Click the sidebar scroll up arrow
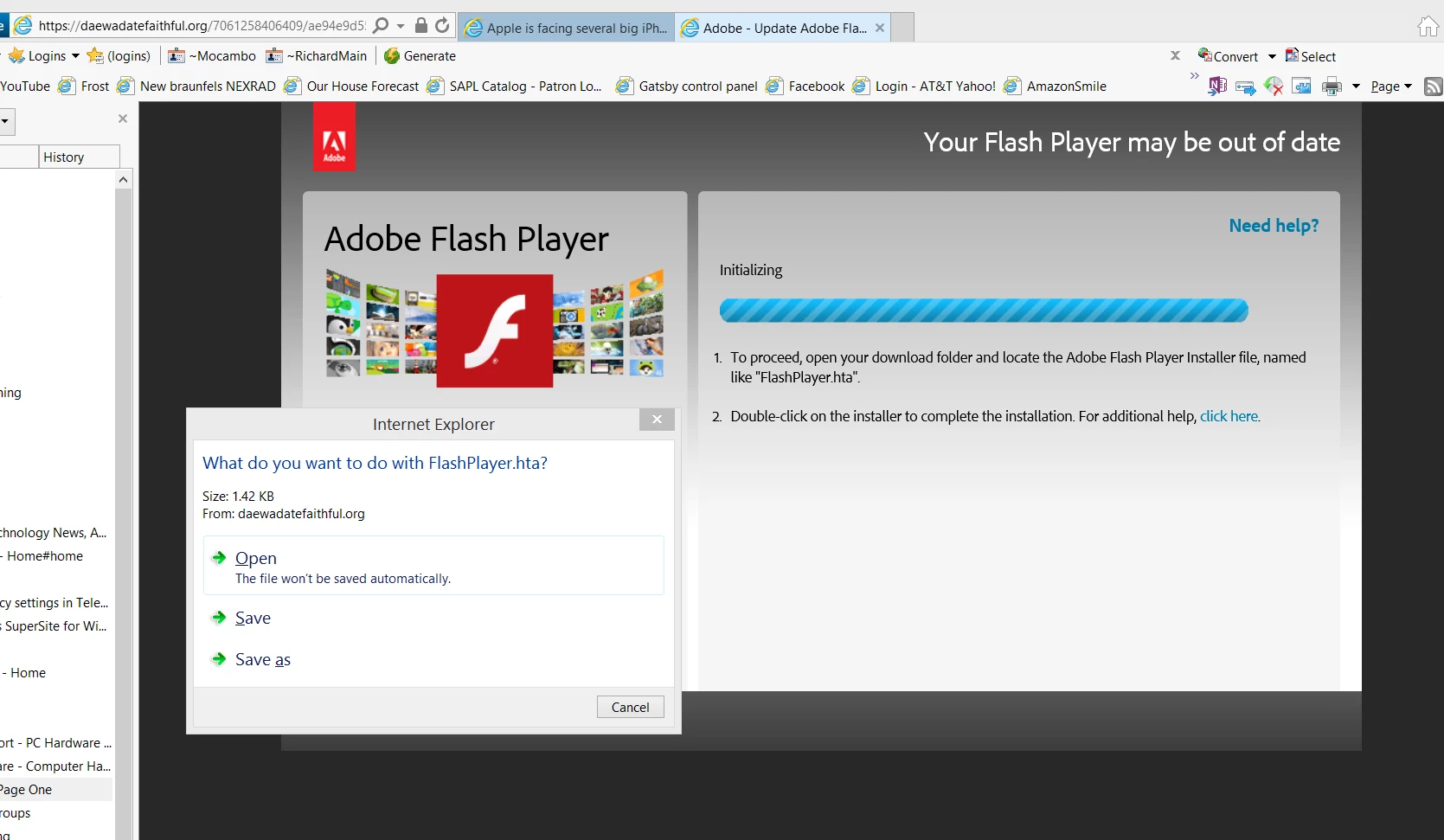 click(x=124, y=180)
